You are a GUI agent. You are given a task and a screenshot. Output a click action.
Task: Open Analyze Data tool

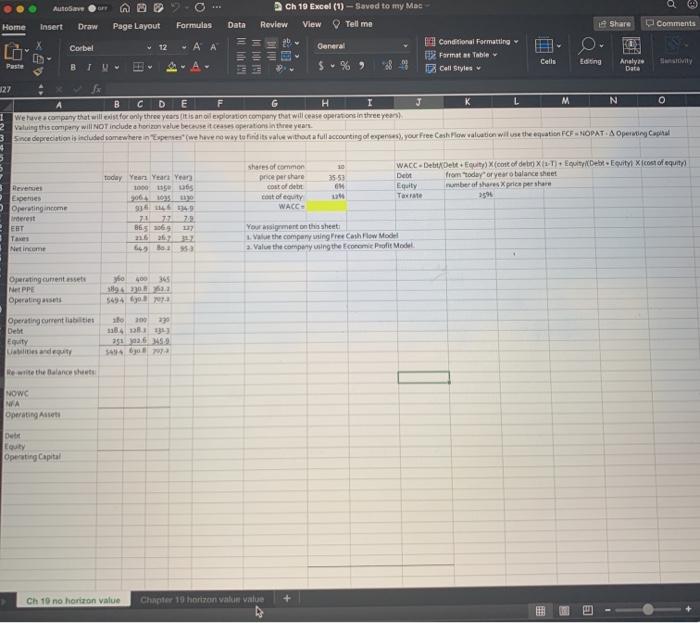point(632,54)
